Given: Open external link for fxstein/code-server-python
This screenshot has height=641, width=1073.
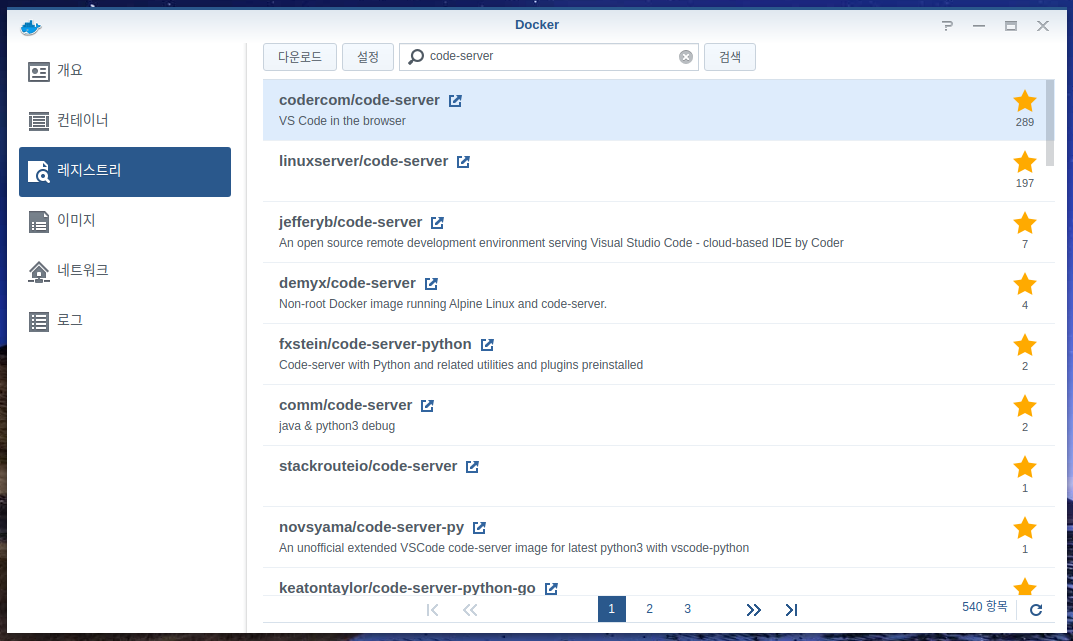Looking at the screenshot, I should (487, 344).
